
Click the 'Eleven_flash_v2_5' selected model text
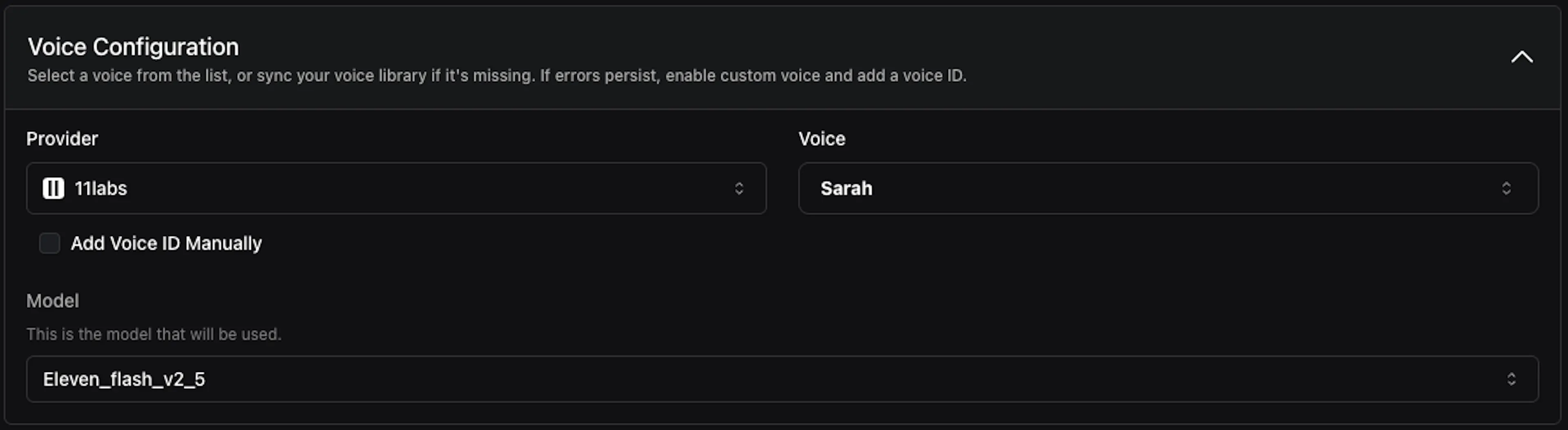point(124,379)
